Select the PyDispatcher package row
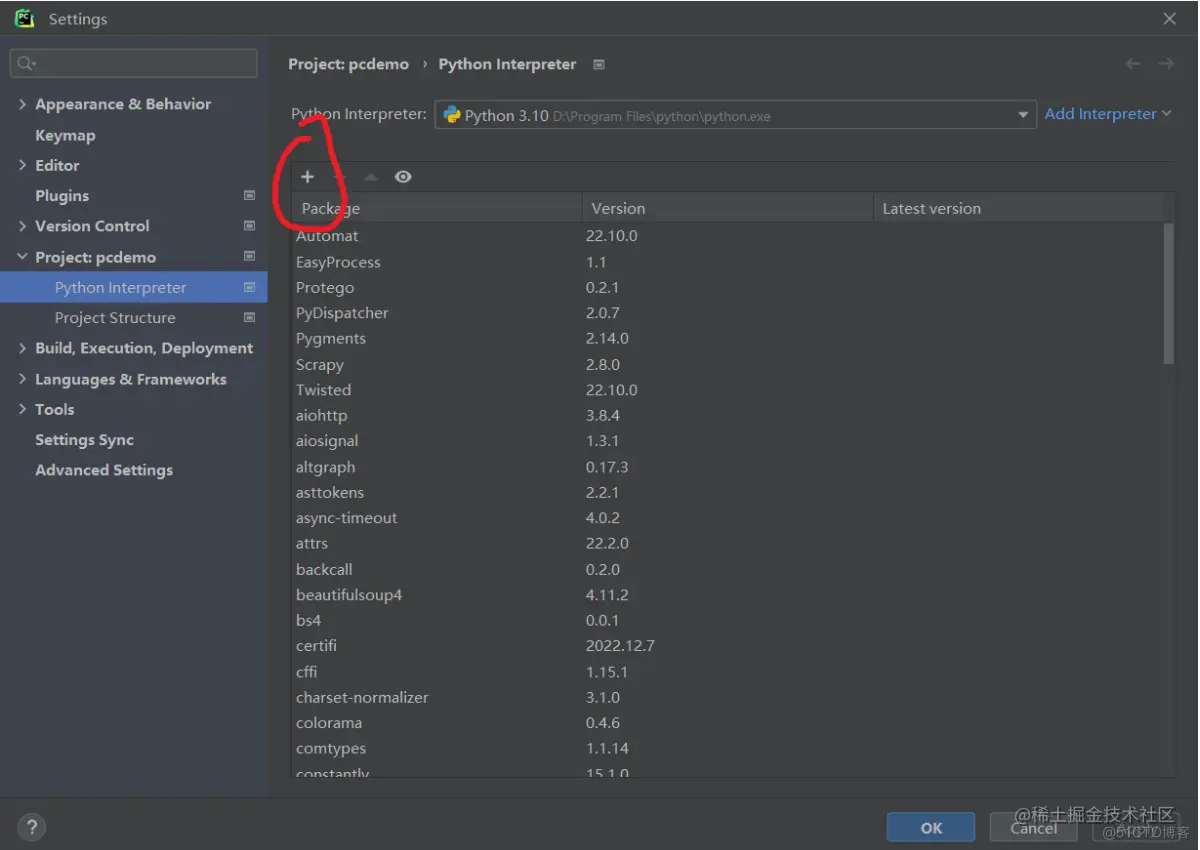This screenshot has height=850, width=1200. coord(727,313)
